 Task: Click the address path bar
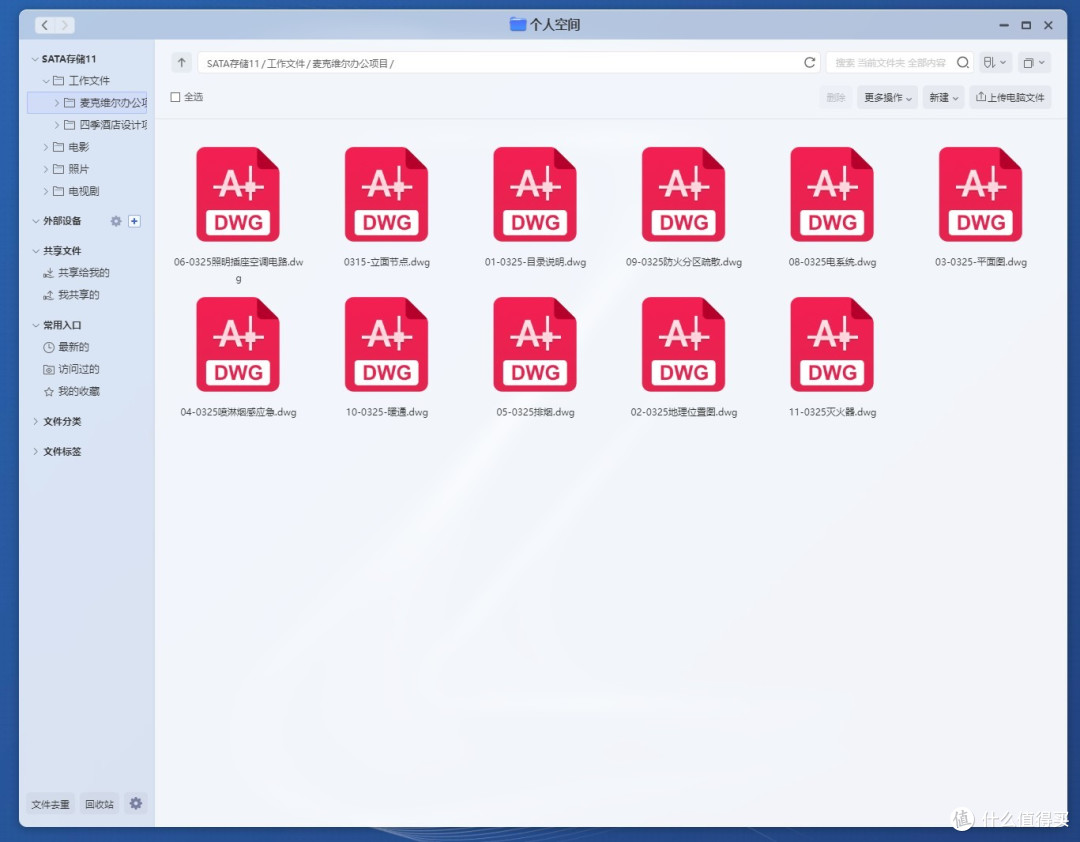coord(508,63)
